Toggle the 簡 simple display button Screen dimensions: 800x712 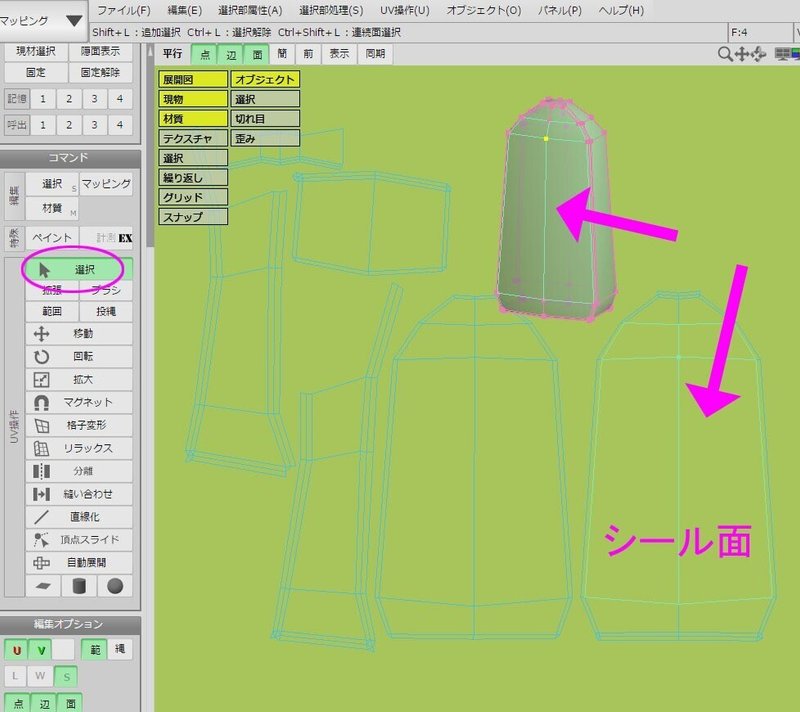coord(283,54)
